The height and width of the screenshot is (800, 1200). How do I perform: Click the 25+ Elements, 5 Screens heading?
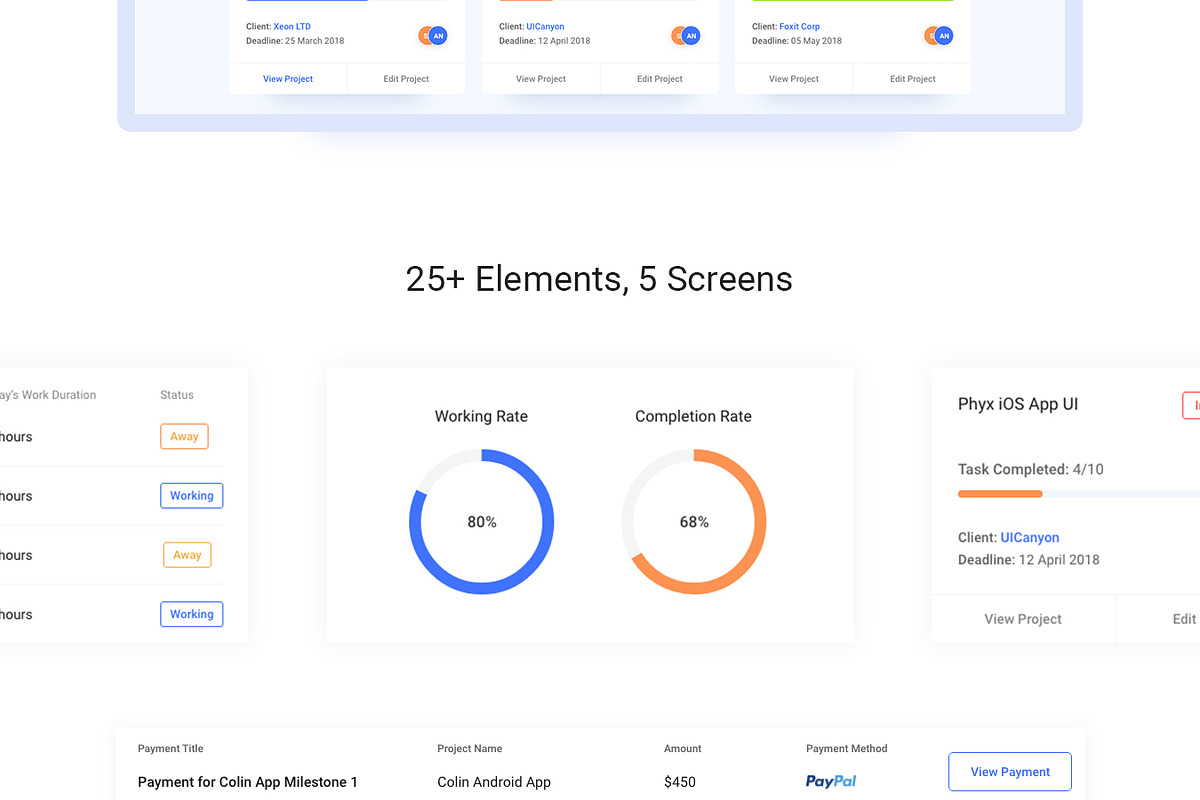tap(599, 279)
